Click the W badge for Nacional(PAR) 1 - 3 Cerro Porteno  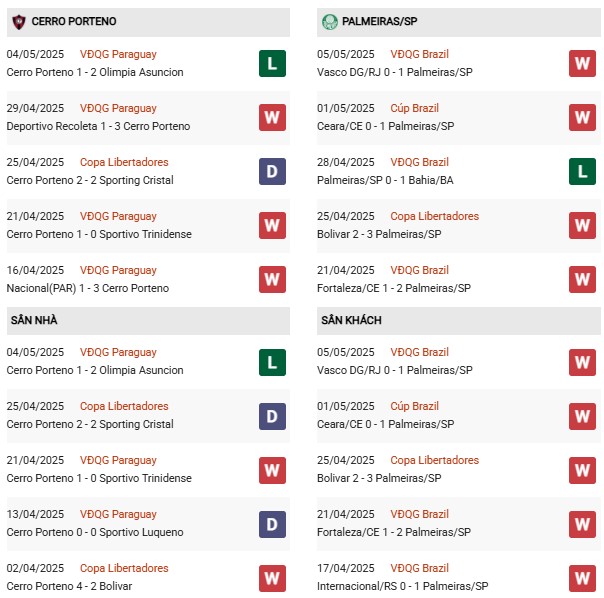[272, 279]
